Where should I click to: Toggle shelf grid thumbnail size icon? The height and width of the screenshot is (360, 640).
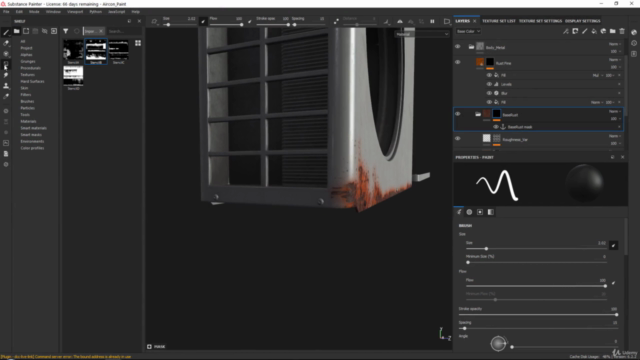tap(138, 43)
